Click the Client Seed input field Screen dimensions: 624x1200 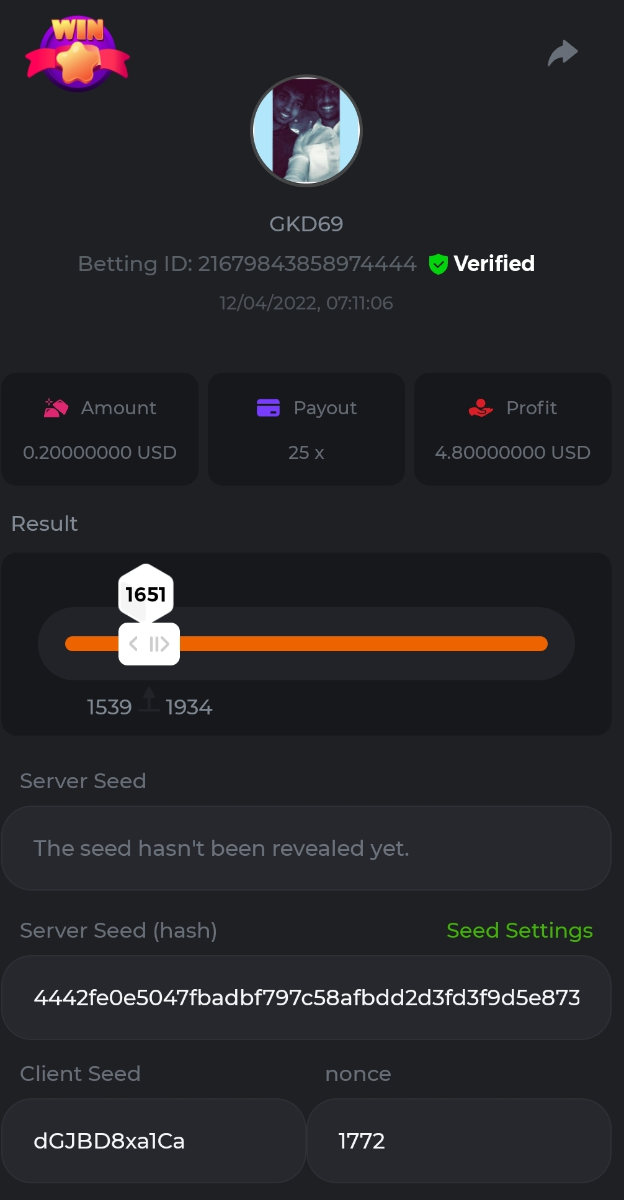153,1141
